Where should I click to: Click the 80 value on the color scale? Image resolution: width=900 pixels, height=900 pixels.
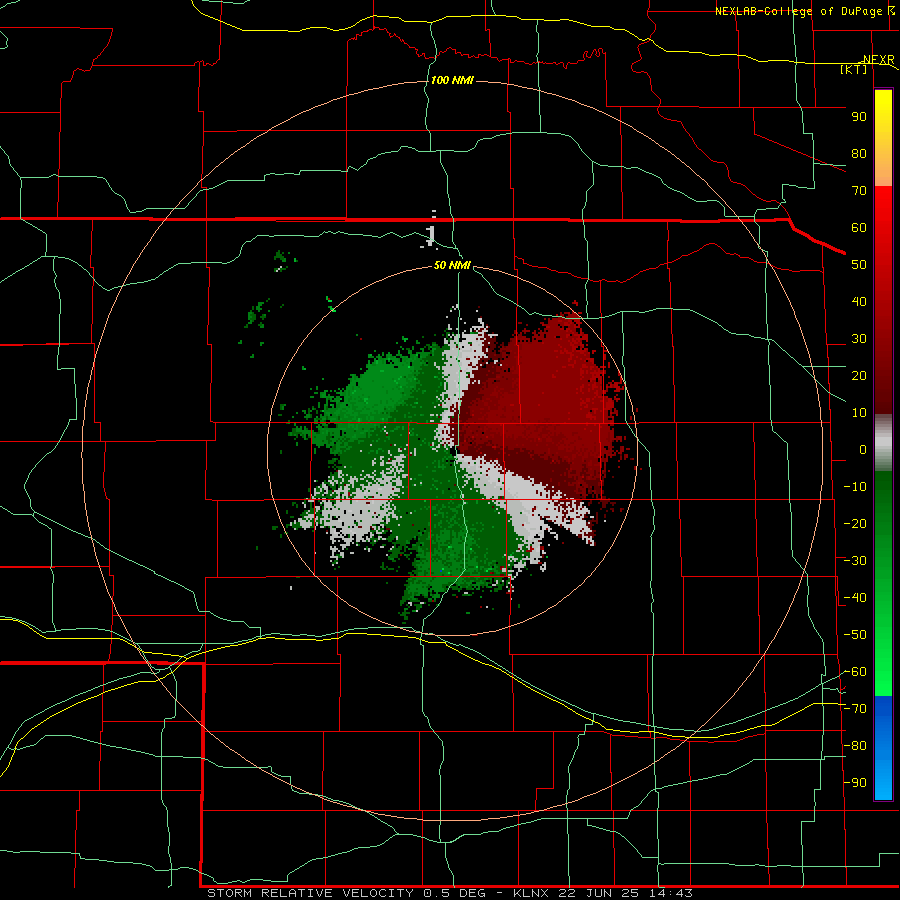tap(859, 153)
